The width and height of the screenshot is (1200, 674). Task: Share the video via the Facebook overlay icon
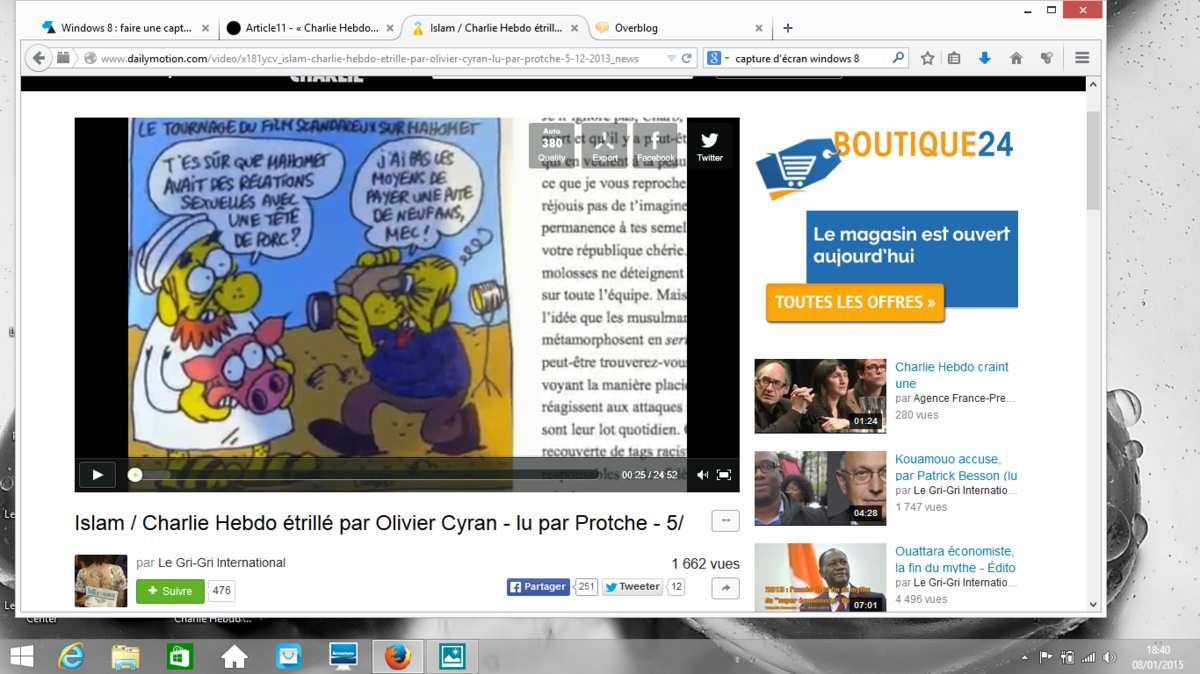point(654,146)
